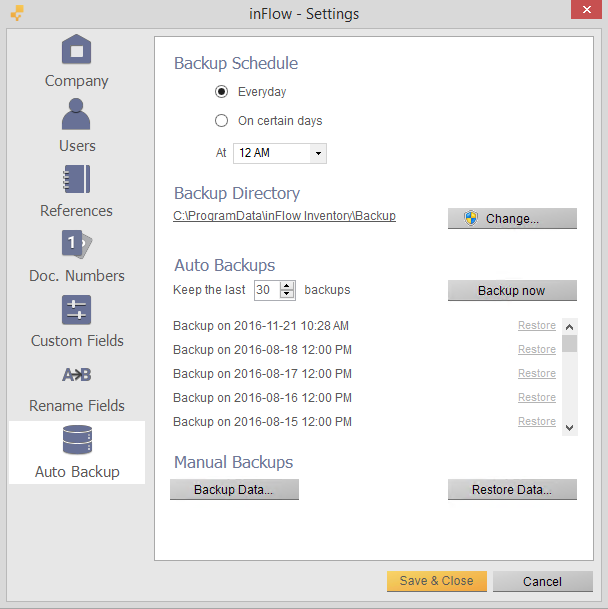Open References tab label
This screenshot has width=608, height=609.
[x=77, y=211]
